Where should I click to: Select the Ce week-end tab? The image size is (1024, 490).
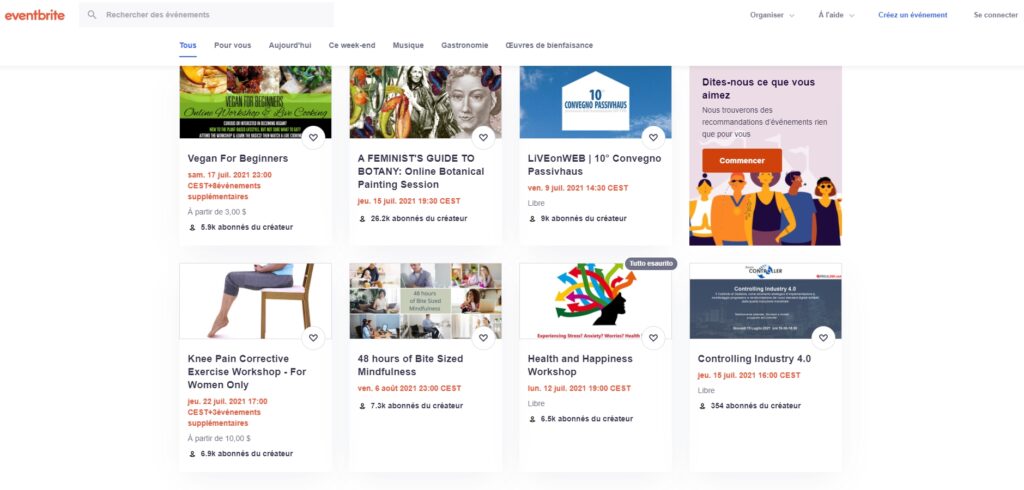click(352, 45)
